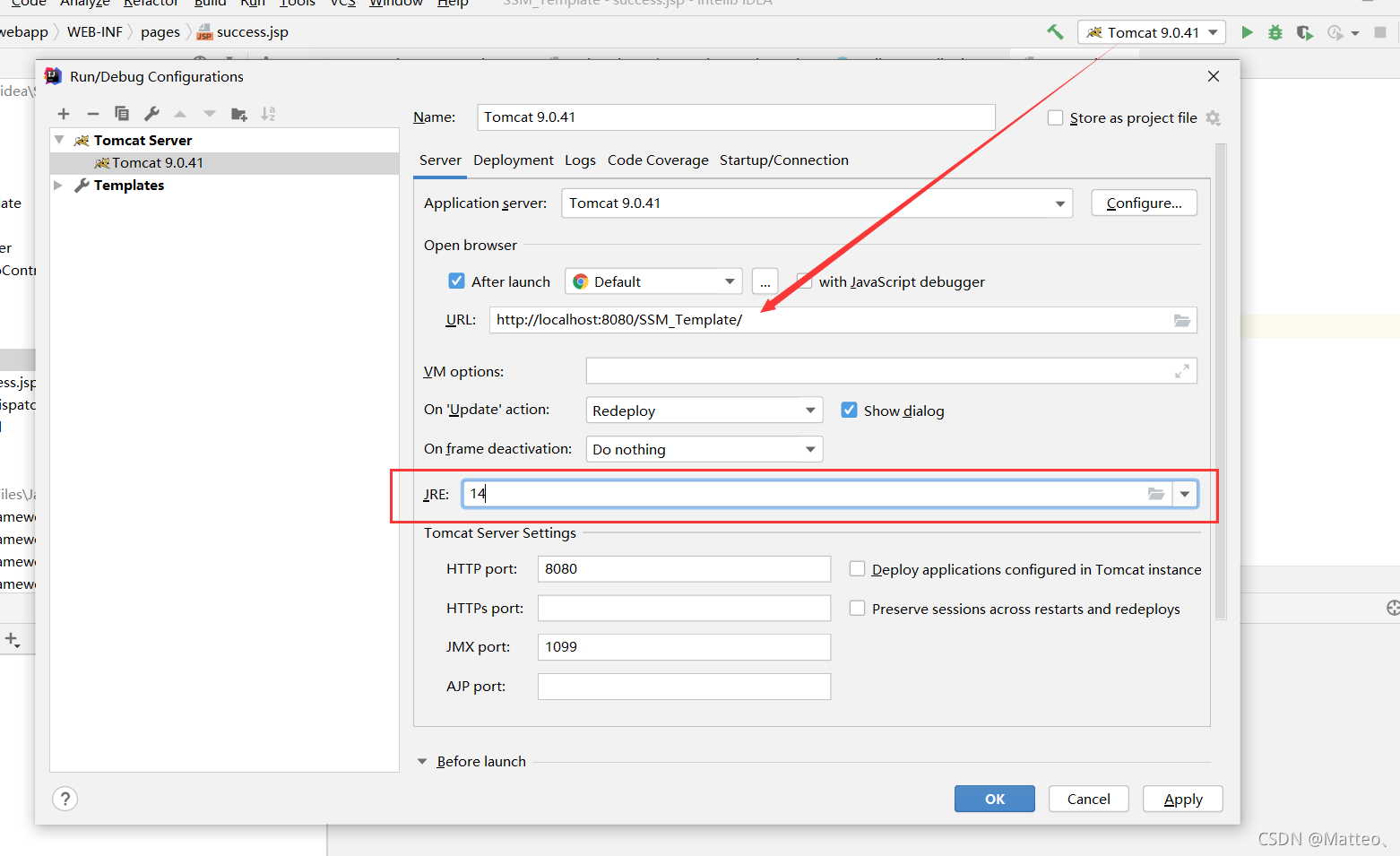
Task: Click the HTTP port field
Action: click(x=685, y=569)
